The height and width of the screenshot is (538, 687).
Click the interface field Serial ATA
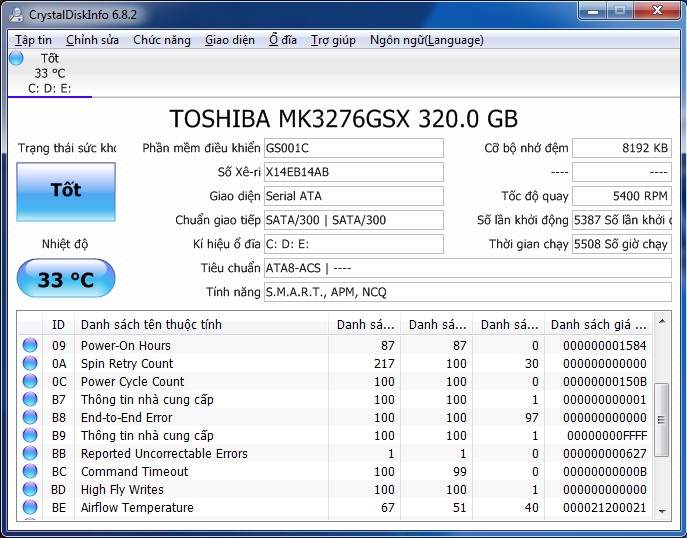[x=354, y=196]
